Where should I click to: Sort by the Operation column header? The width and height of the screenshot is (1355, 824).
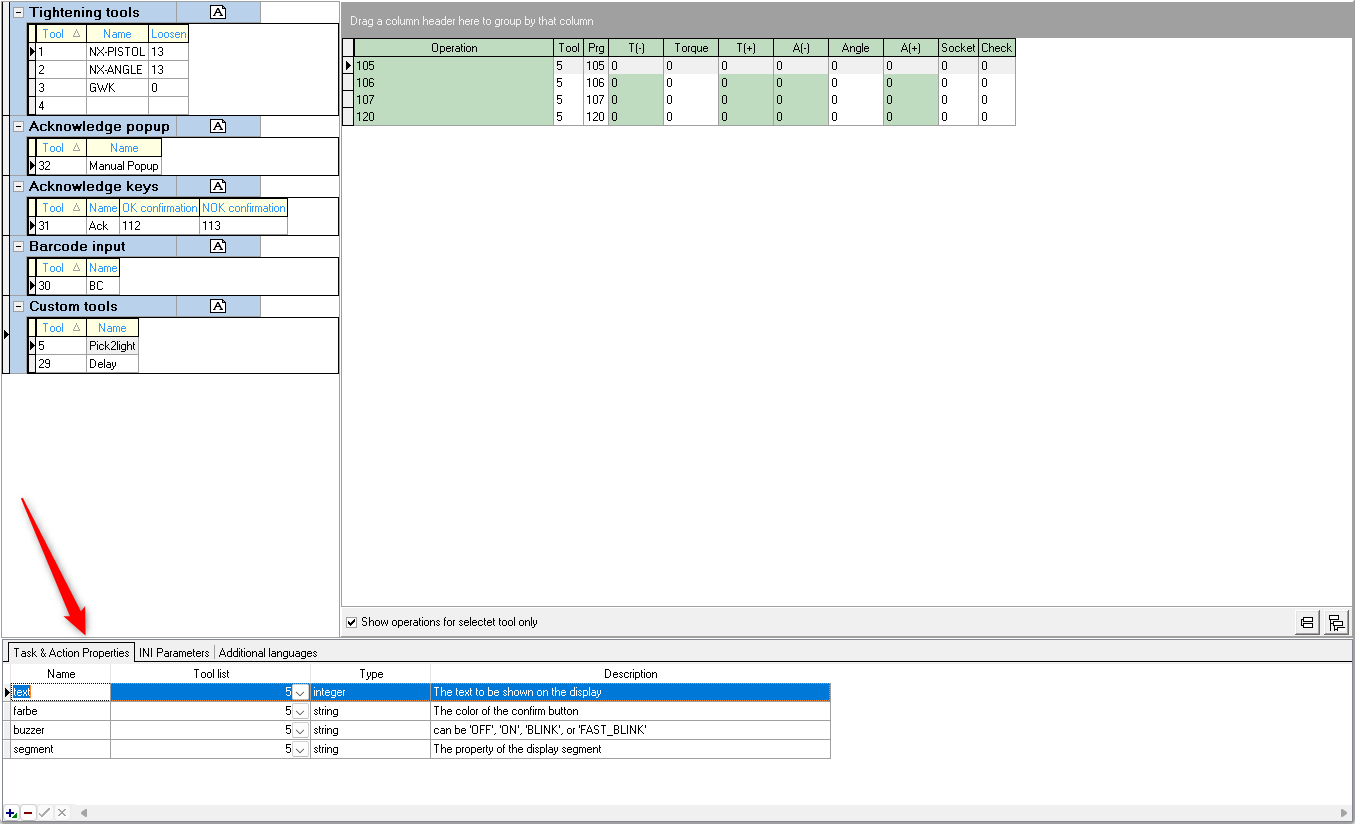[x=454, y=48]
